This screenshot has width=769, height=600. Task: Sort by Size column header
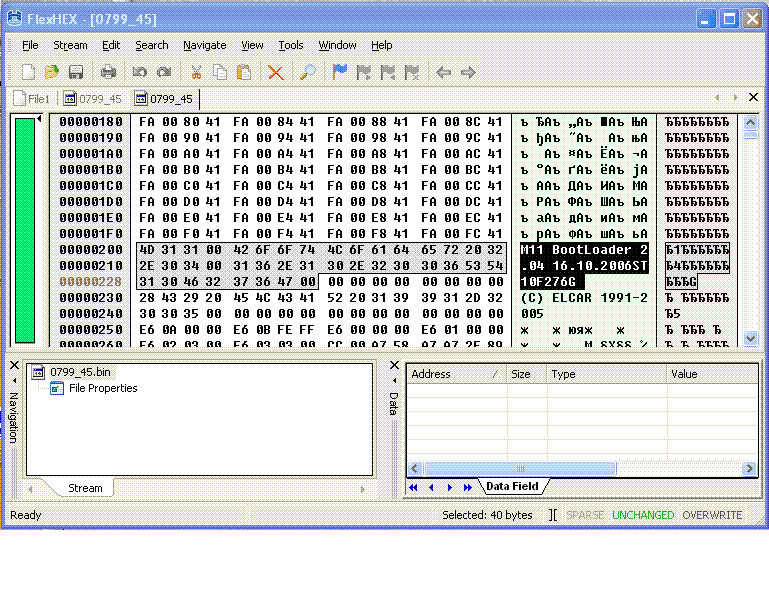527,374
